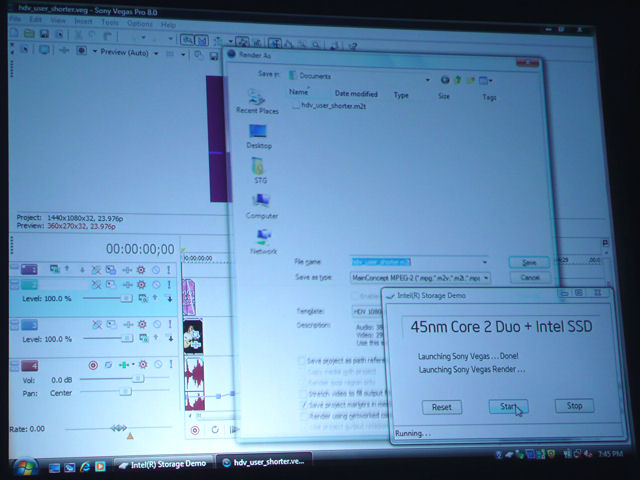Click the What's This help toolbar icon
Viewport: 640px width, 480px height.
coord(352,46)
